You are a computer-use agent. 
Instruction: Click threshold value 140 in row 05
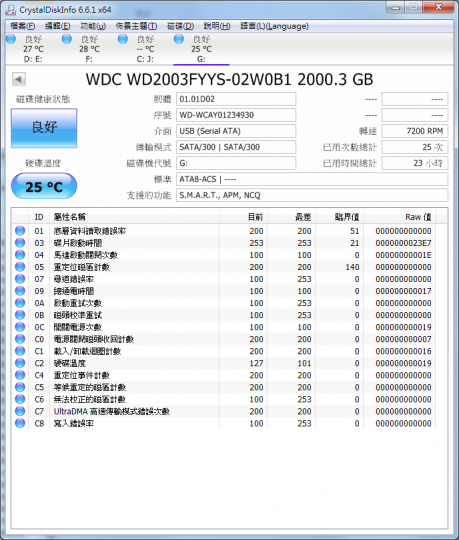coord(352,267)
